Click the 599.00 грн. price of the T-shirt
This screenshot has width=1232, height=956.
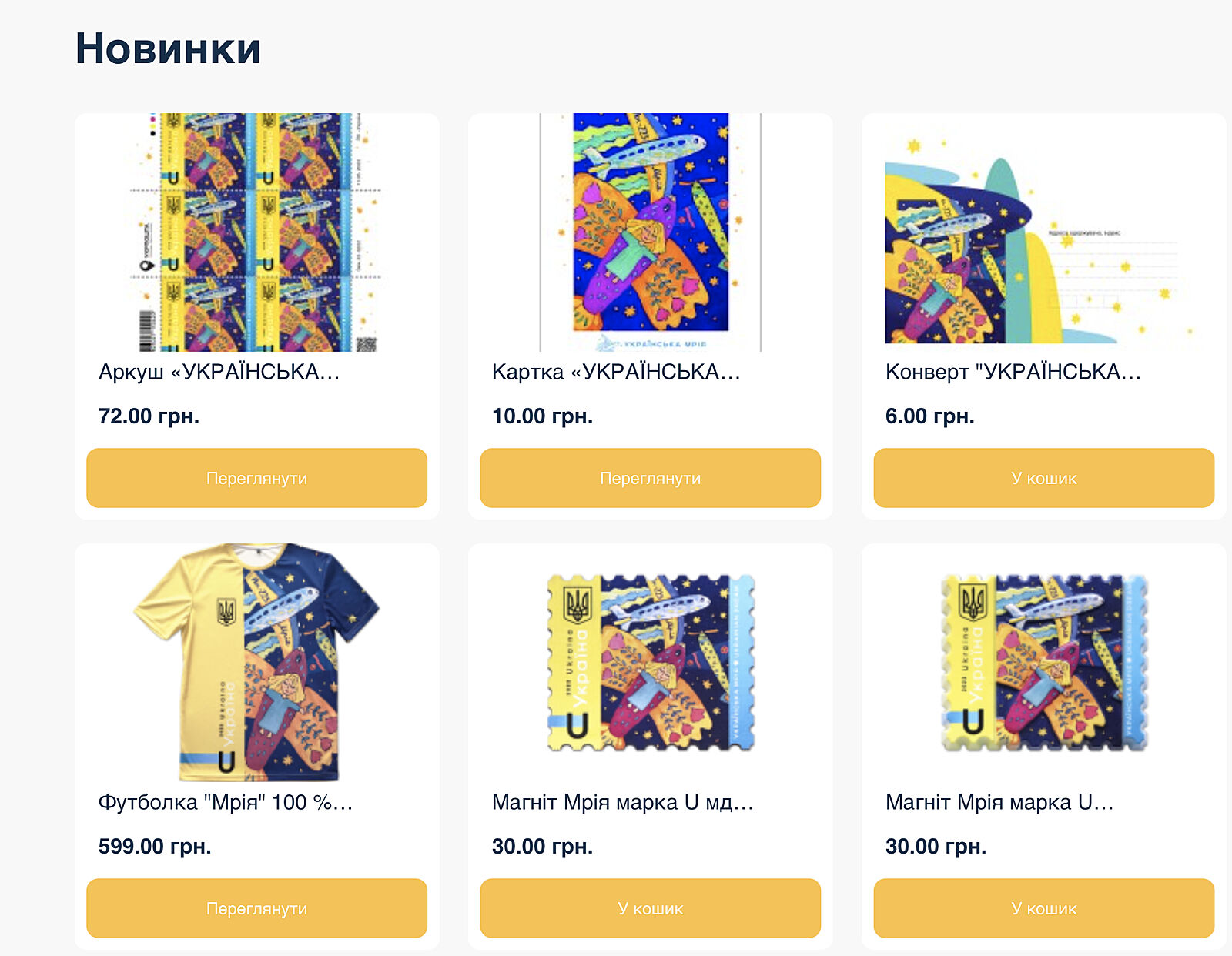(155, 846)
